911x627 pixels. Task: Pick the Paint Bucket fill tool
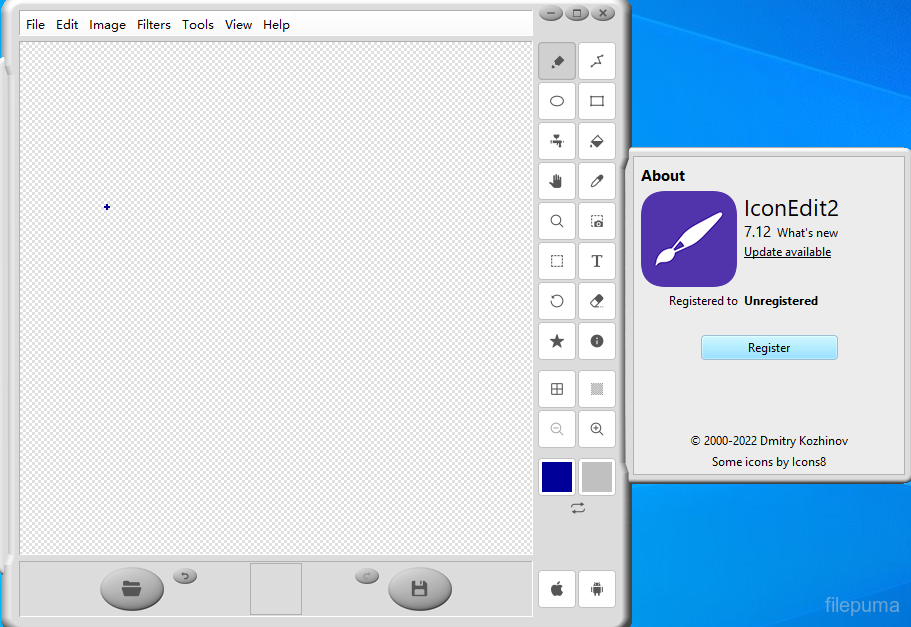click(x=597, y=141)
